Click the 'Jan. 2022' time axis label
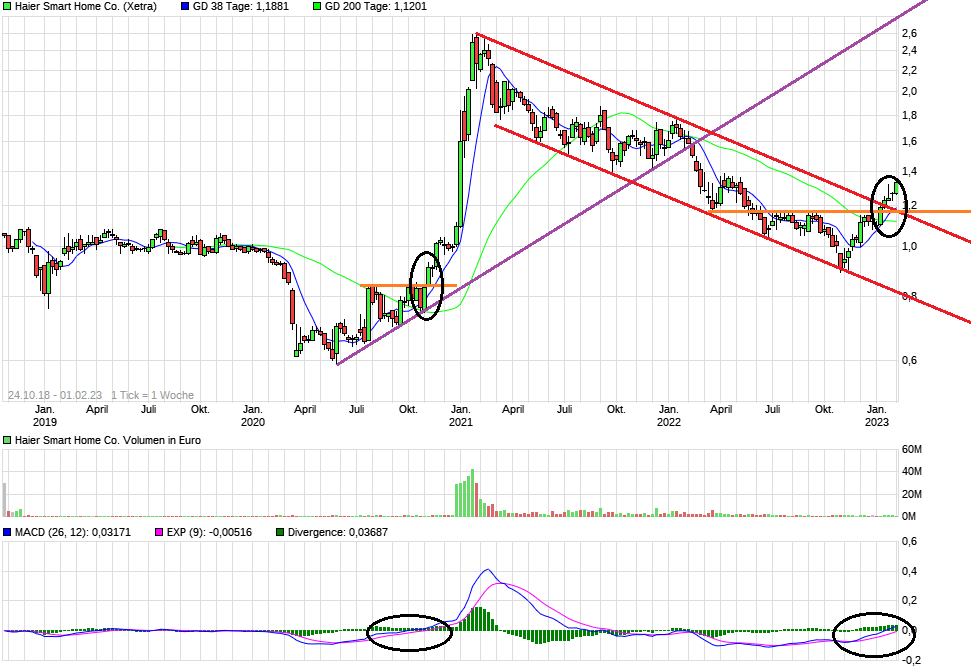 point(669,415)
